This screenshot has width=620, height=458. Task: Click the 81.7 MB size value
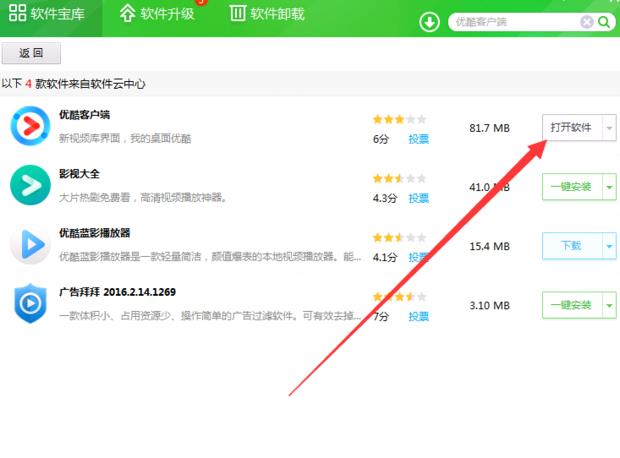(490, 128)
